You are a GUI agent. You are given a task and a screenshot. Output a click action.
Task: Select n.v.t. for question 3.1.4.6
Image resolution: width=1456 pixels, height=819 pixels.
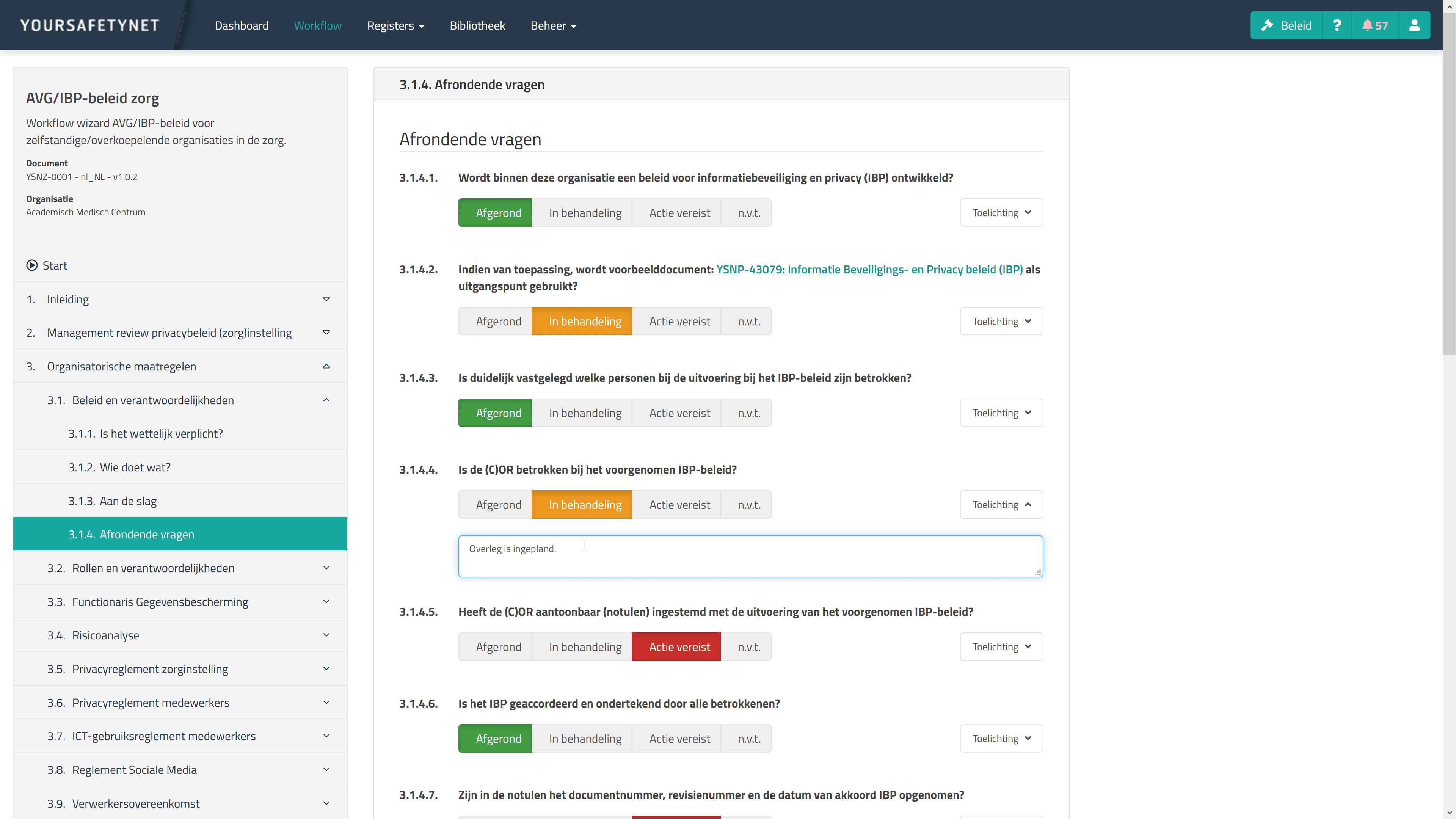[x=748, y=738]
